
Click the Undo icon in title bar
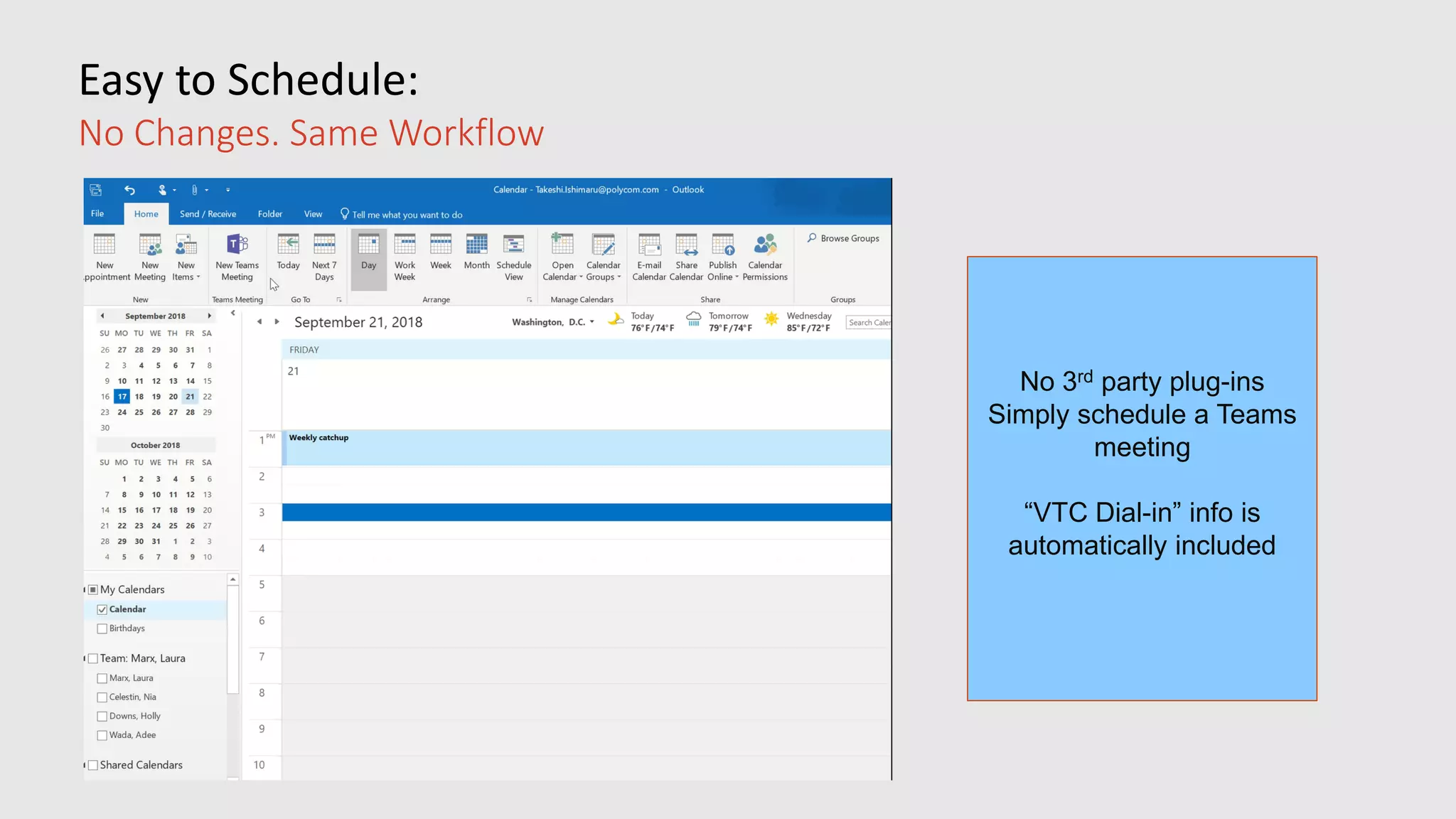pyautogui.click(x=129, y=190)
